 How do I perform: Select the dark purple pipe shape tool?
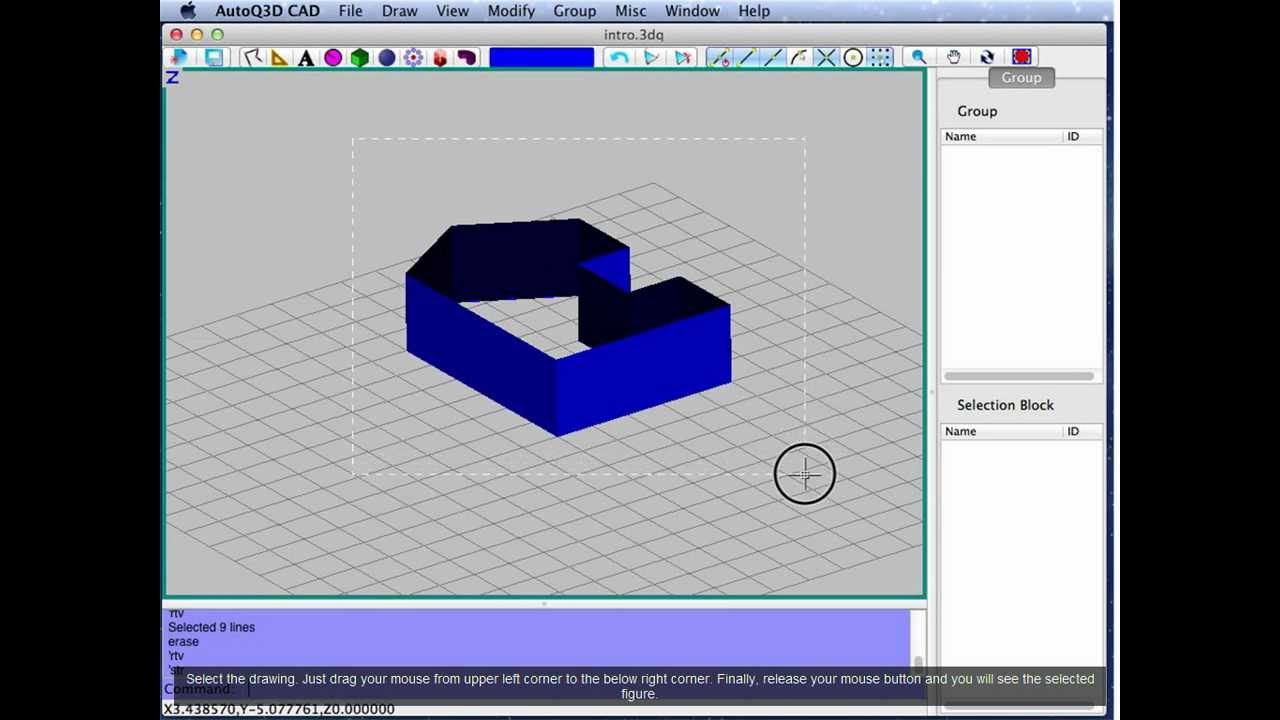pos(467,58)
